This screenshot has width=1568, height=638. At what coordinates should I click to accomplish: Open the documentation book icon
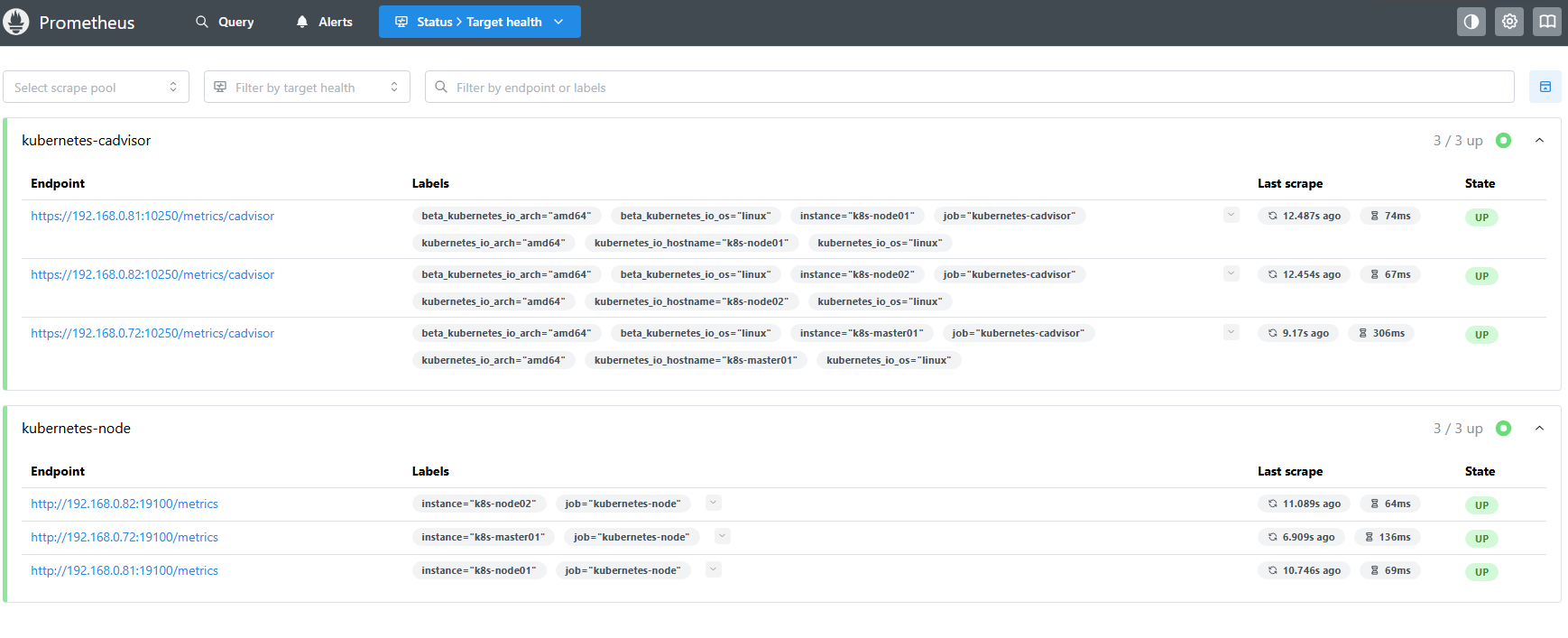coord(1547,22)
